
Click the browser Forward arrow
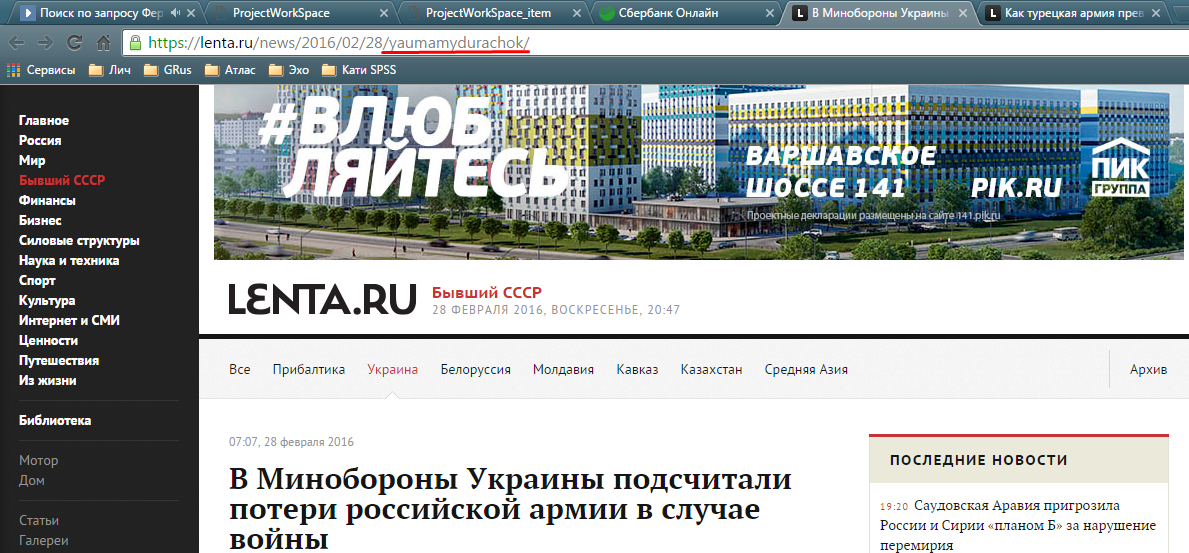pyautogui.click(x=45, y=44)
